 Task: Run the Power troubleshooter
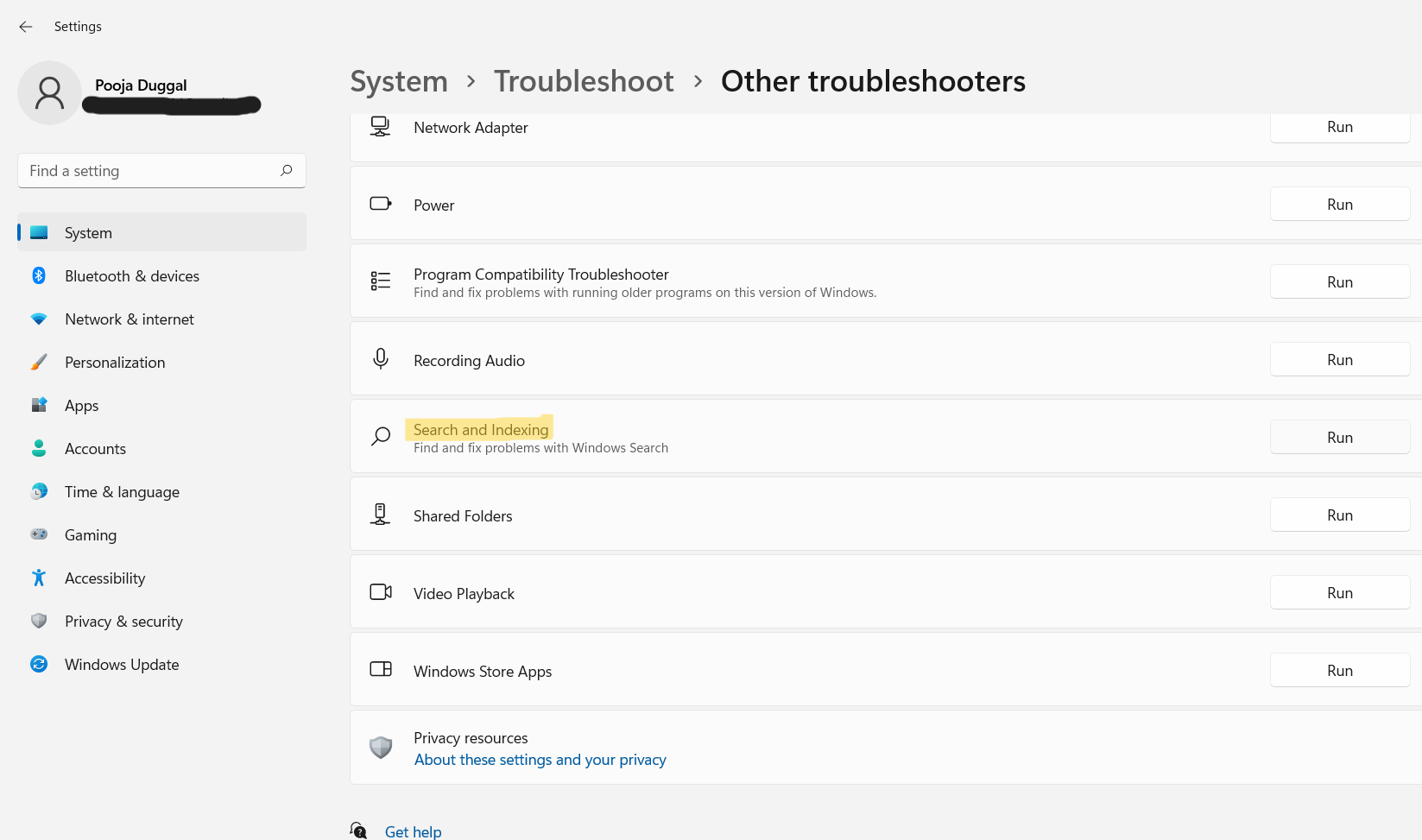click(x=1339, y=205)
